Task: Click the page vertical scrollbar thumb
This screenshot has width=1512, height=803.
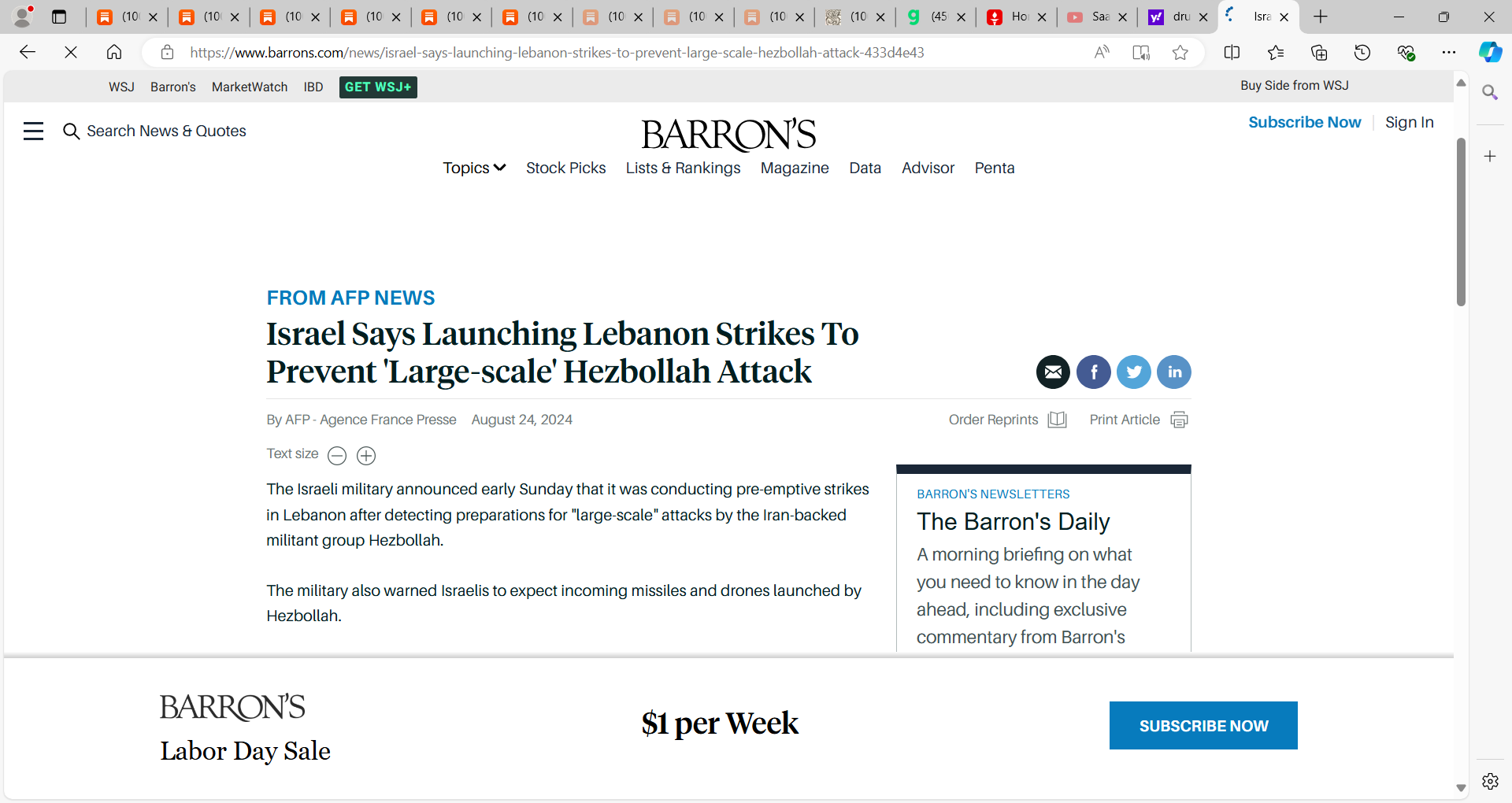Action: coord(1461,221)
